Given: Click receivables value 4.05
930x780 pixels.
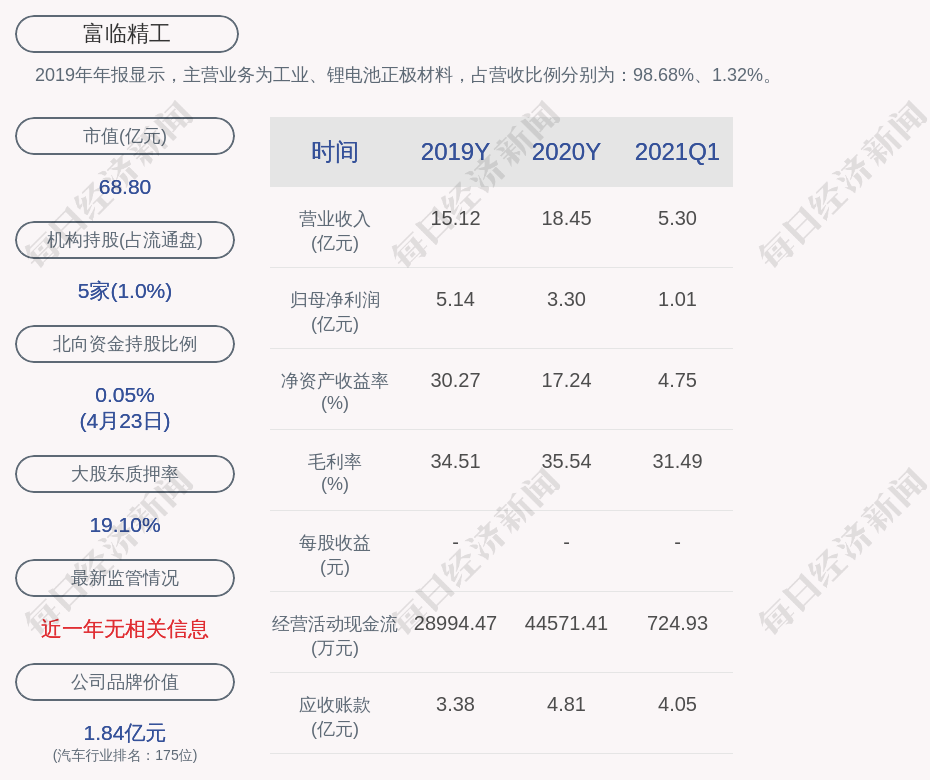Looking at the screenshot, I should tap(677, 705).
